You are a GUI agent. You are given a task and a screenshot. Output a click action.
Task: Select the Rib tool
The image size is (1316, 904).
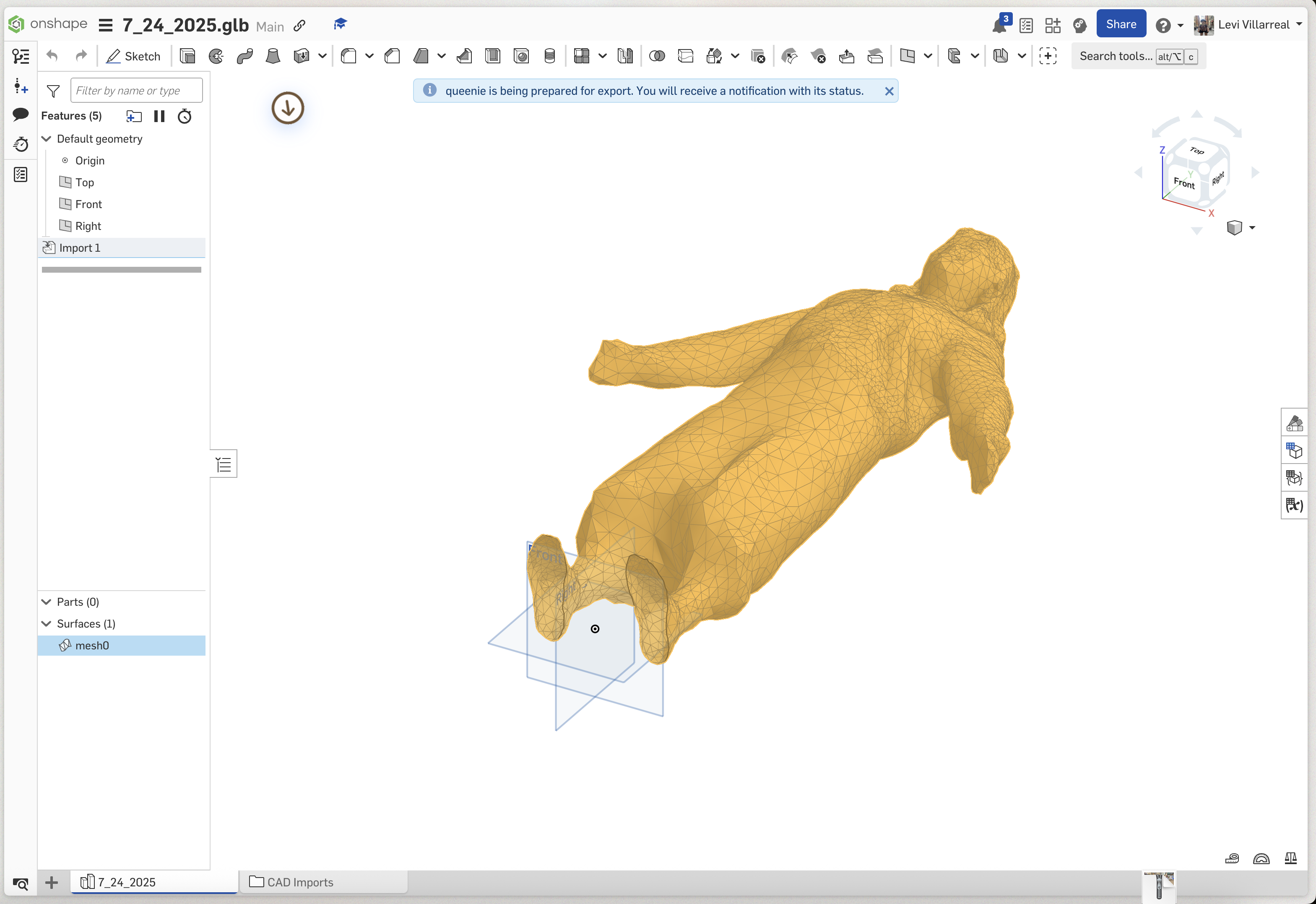coord(464,56)
